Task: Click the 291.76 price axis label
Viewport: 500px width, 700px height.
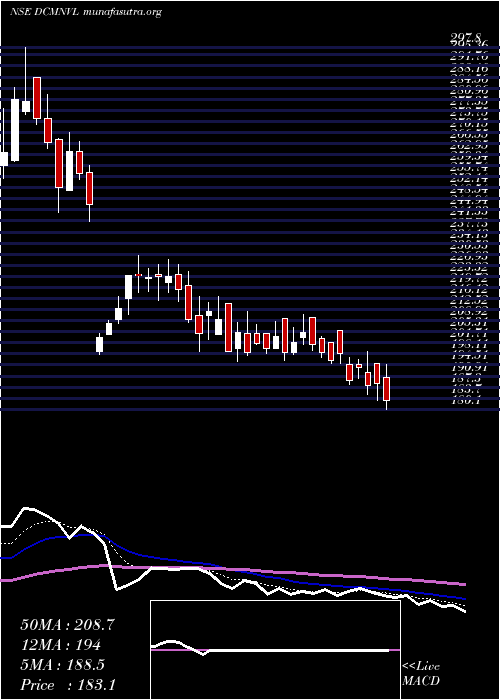Action: (x=469, y=57)
